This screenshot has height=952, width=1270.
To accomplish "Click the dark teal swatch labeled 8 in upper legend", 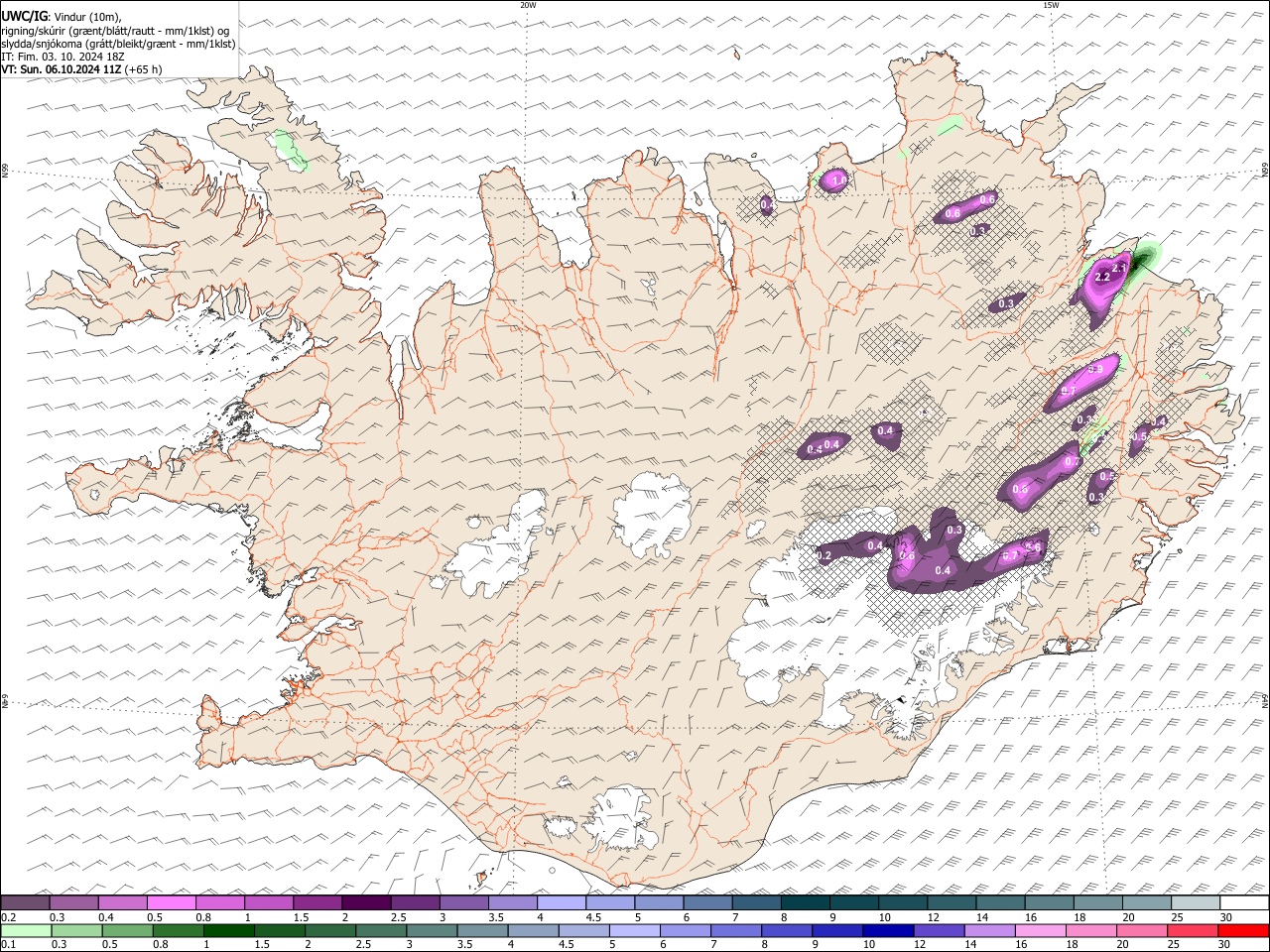I will coord(805,903).
